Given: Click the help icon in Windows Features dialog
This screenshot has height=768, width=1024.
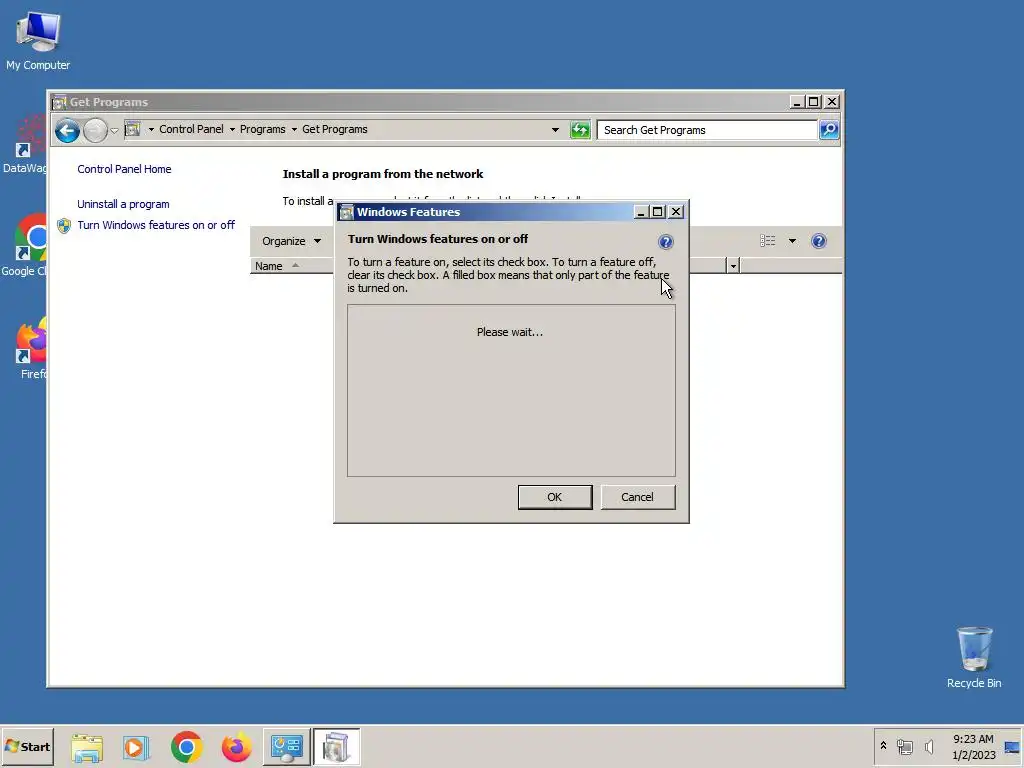Looking at the screenshot, I should (x=665, y=242).
